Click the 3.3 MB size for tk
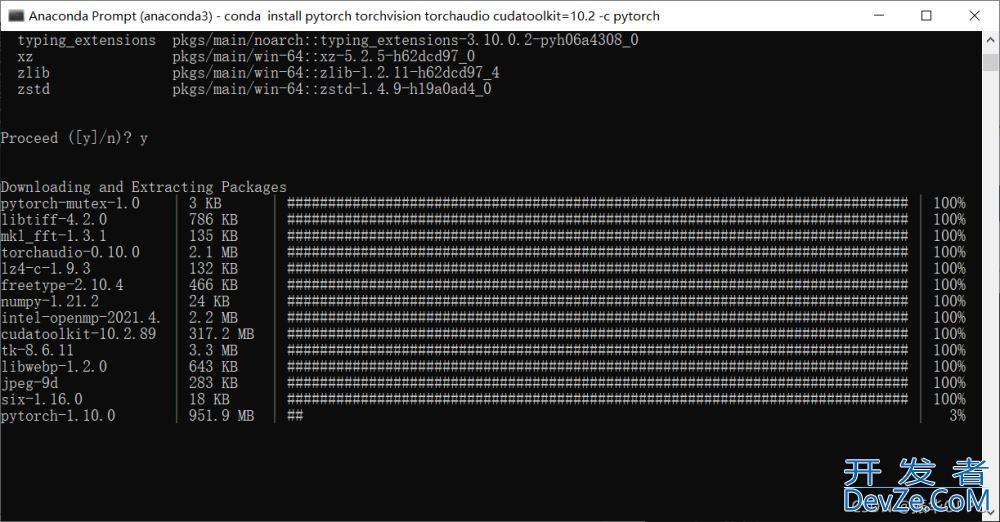 [x=213, y=350]
